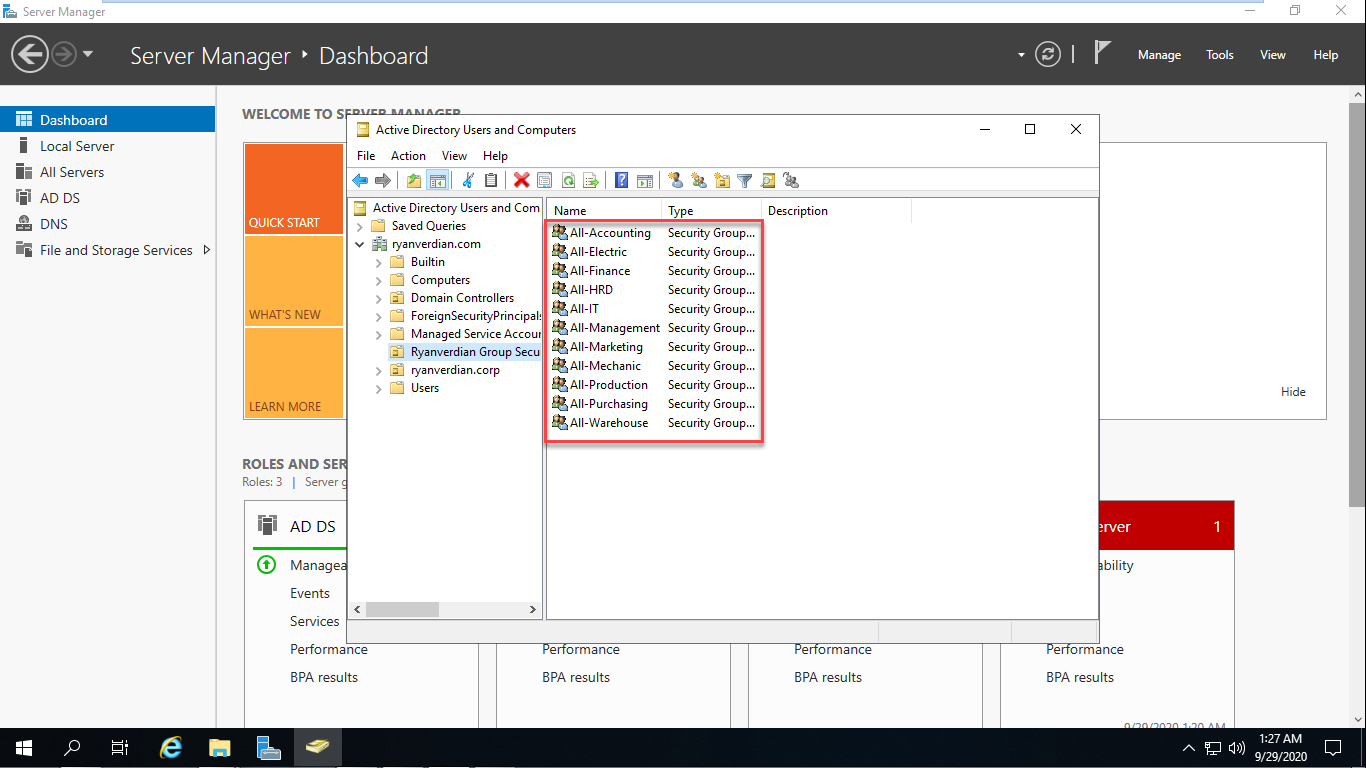
Task: Sort by the Name column header
Action: tap(604, 211)
